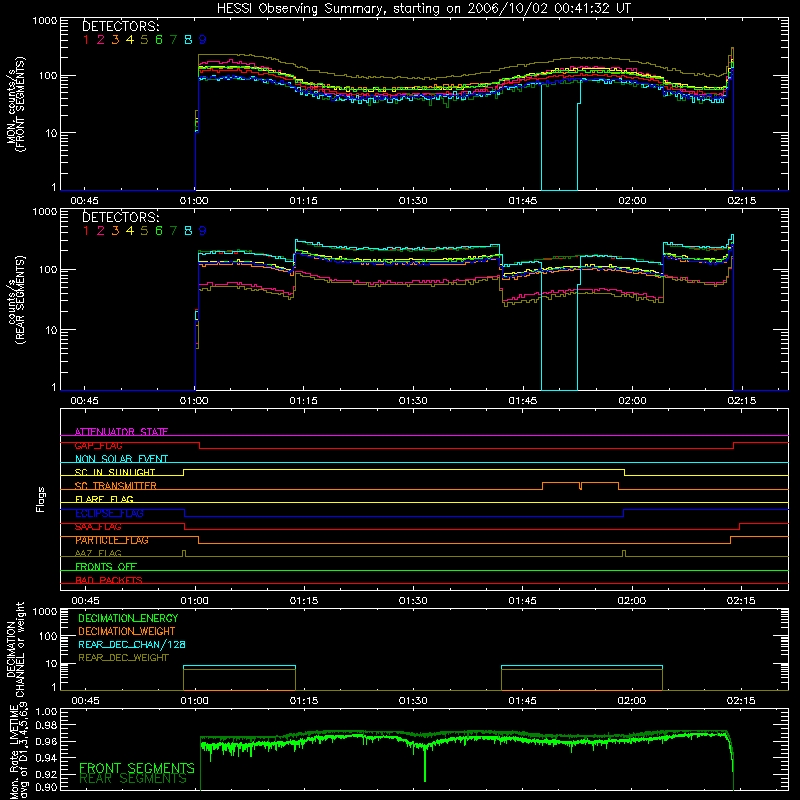Select red detector 1 in rear segments legend
Image resolution: width=800 pixels, height=800 pixels.
point(86,231)
